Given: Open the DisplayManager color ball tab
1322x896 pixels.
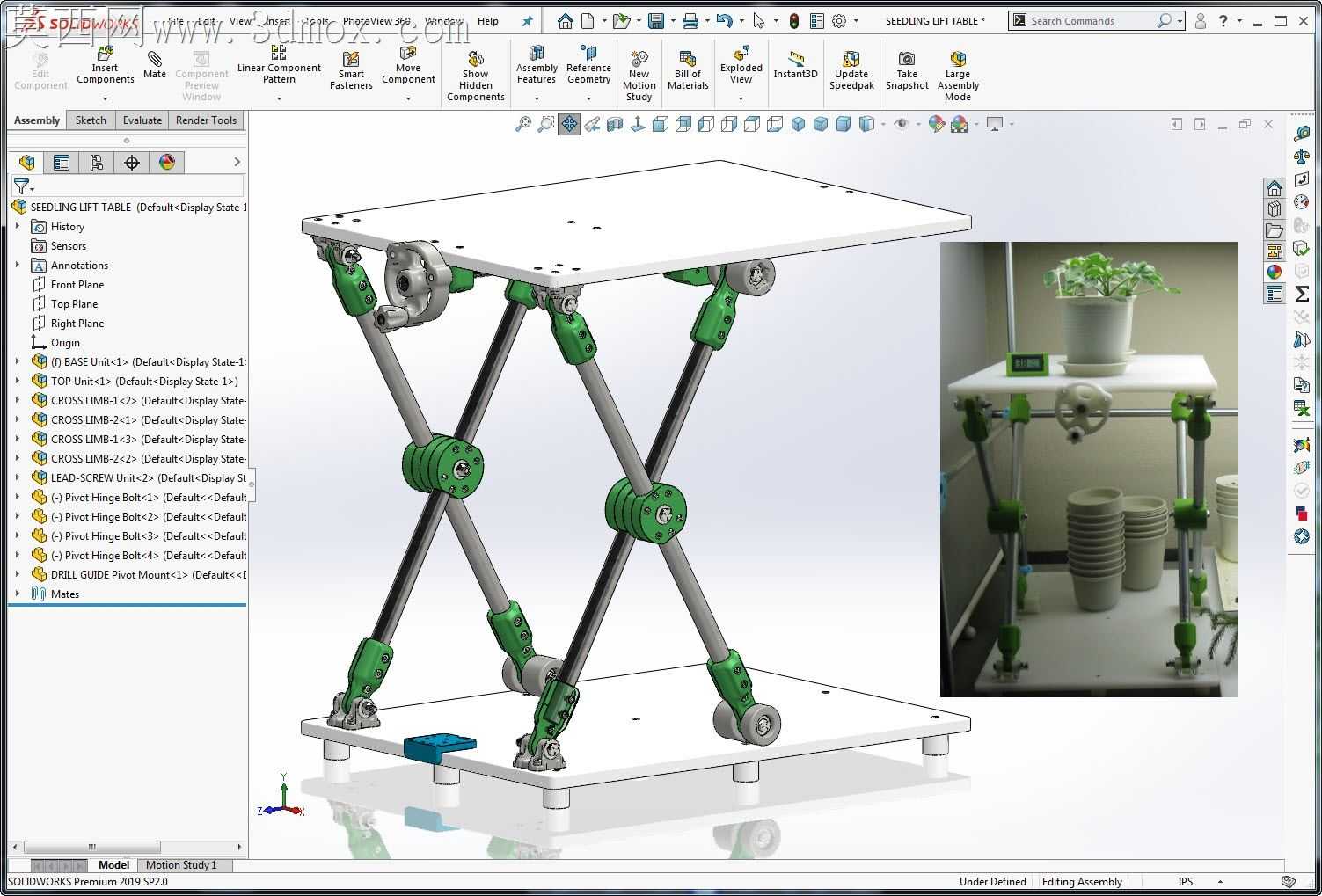Looking at the screenshot, I should (167, 162).
